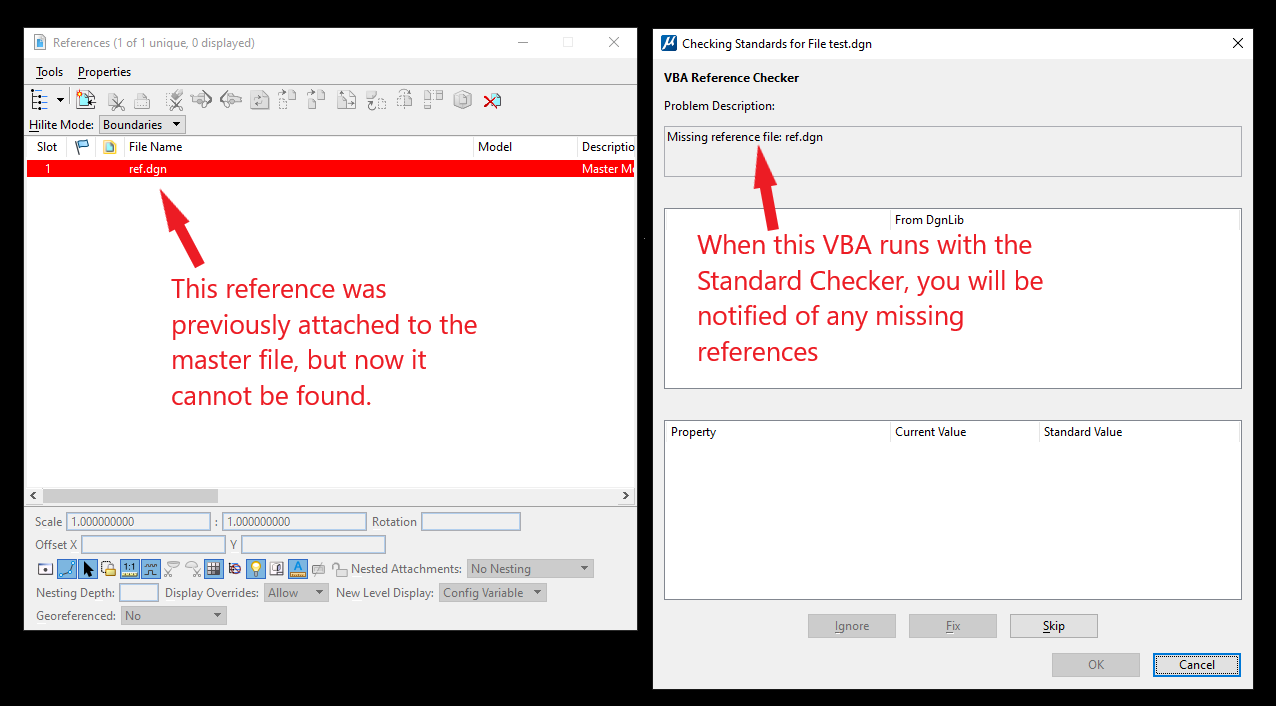Open the Tools menu
The height and width of the screenshot is (706, 1276).
[49, 72]
